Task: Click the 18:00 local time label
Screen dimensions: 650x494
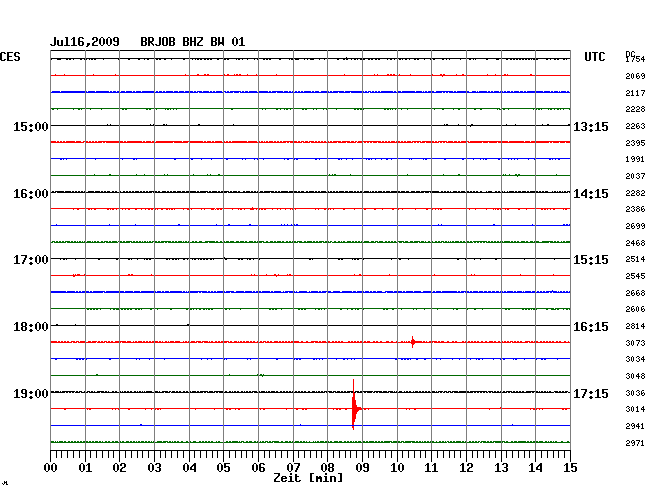Action: (x=31, y=327)
